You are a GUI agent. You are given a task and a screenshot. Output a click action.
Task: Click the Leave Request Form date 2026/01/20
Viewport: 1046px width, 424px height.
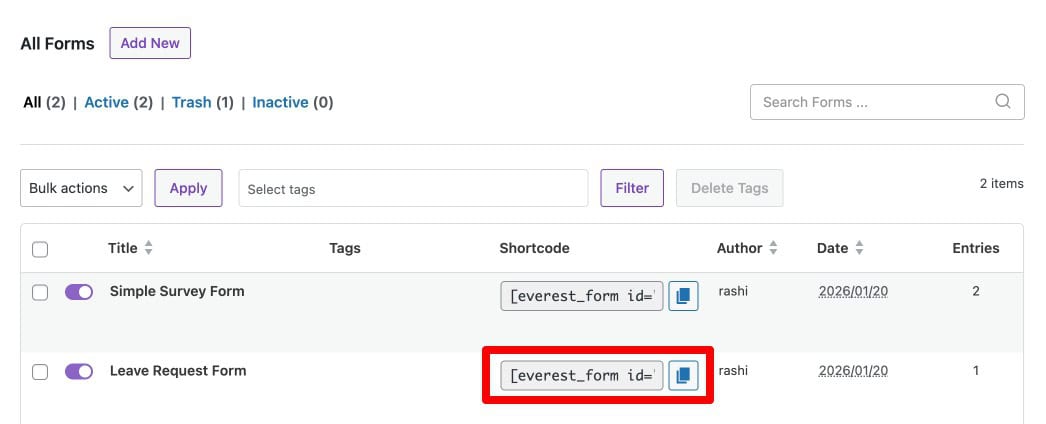coord(853,371)
